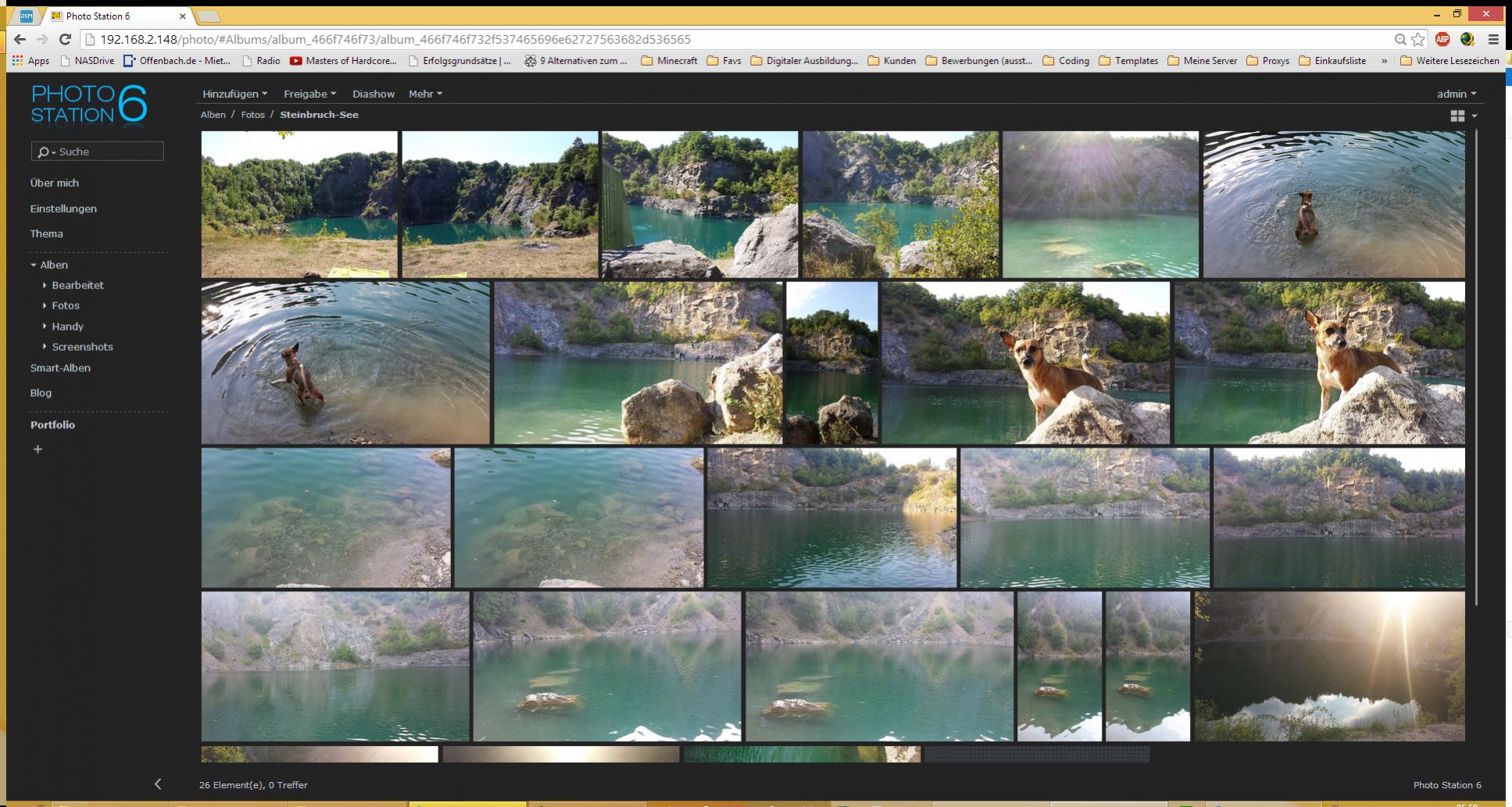The image size is (1512, 807).
Task: Click the grid view layout icon
Action: click(1457, 116)
